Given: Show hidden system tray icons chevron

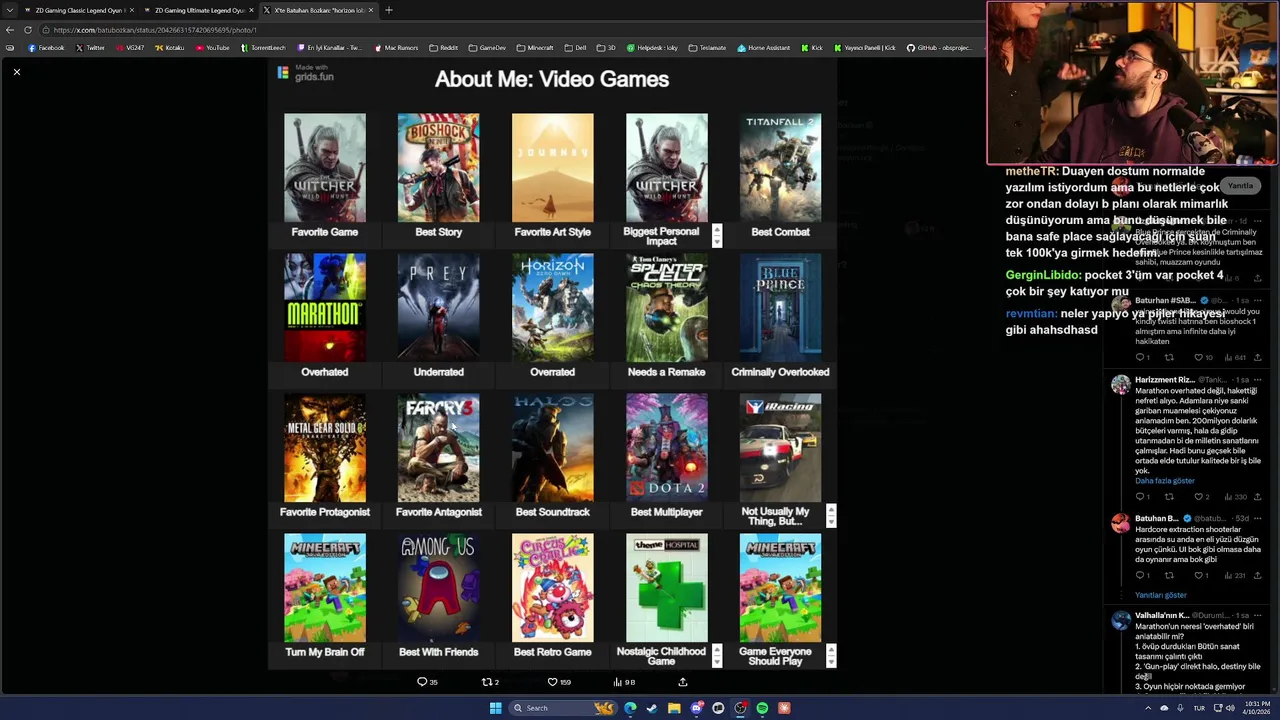Looking at the screenshot, I should point(1147,708).
